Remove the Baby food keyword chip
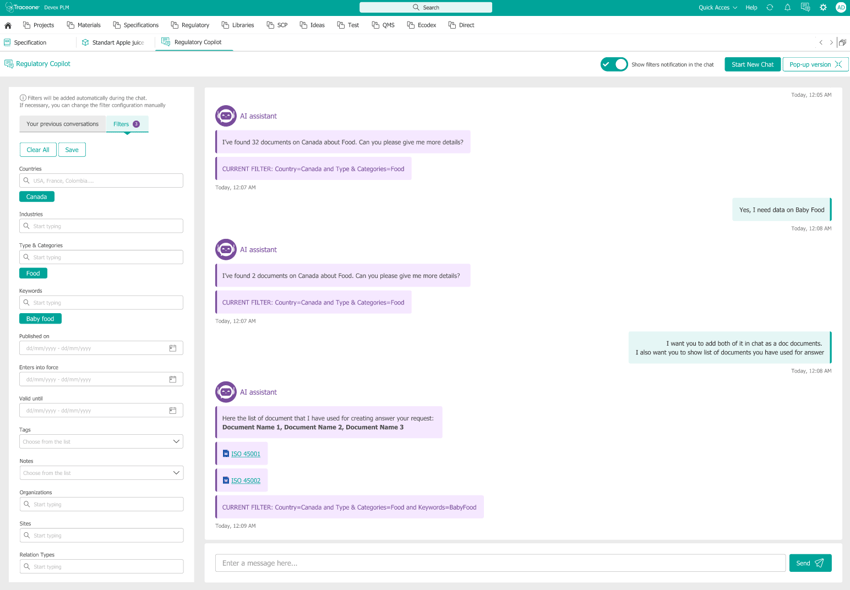This screenshot has width=850, height=590. [x=40, y=319]
